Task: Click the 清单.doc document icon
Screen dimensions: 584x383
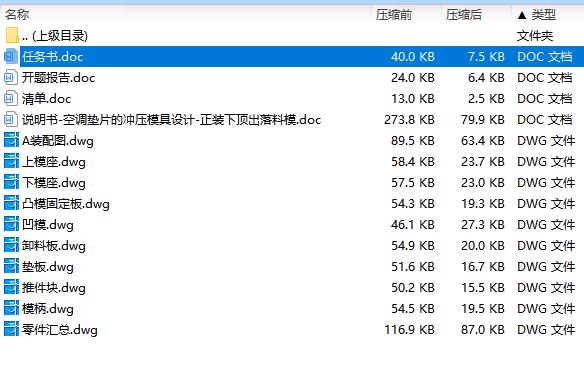Action: click(x=11, y=98)
